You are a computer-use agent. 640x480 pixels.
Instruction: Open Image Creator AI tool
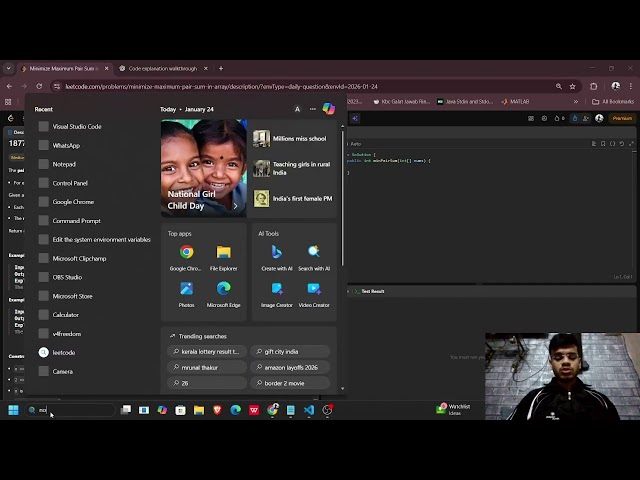coord(276,291)
